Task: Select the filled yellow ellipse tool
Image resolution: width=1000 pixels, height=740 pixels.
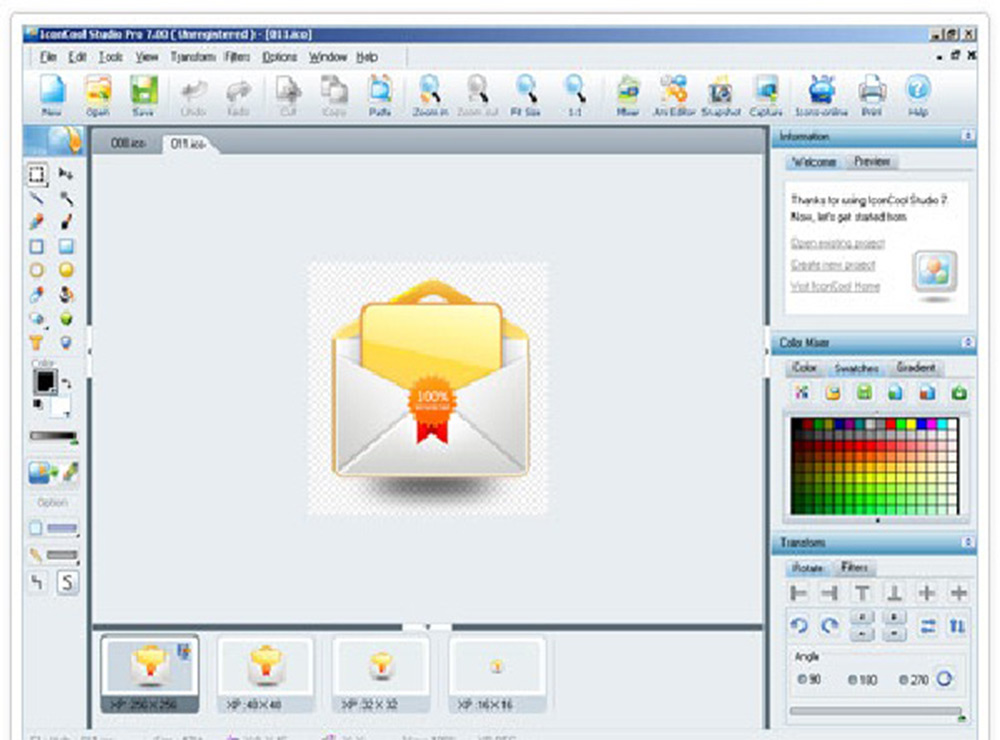Action: point(66,270)
